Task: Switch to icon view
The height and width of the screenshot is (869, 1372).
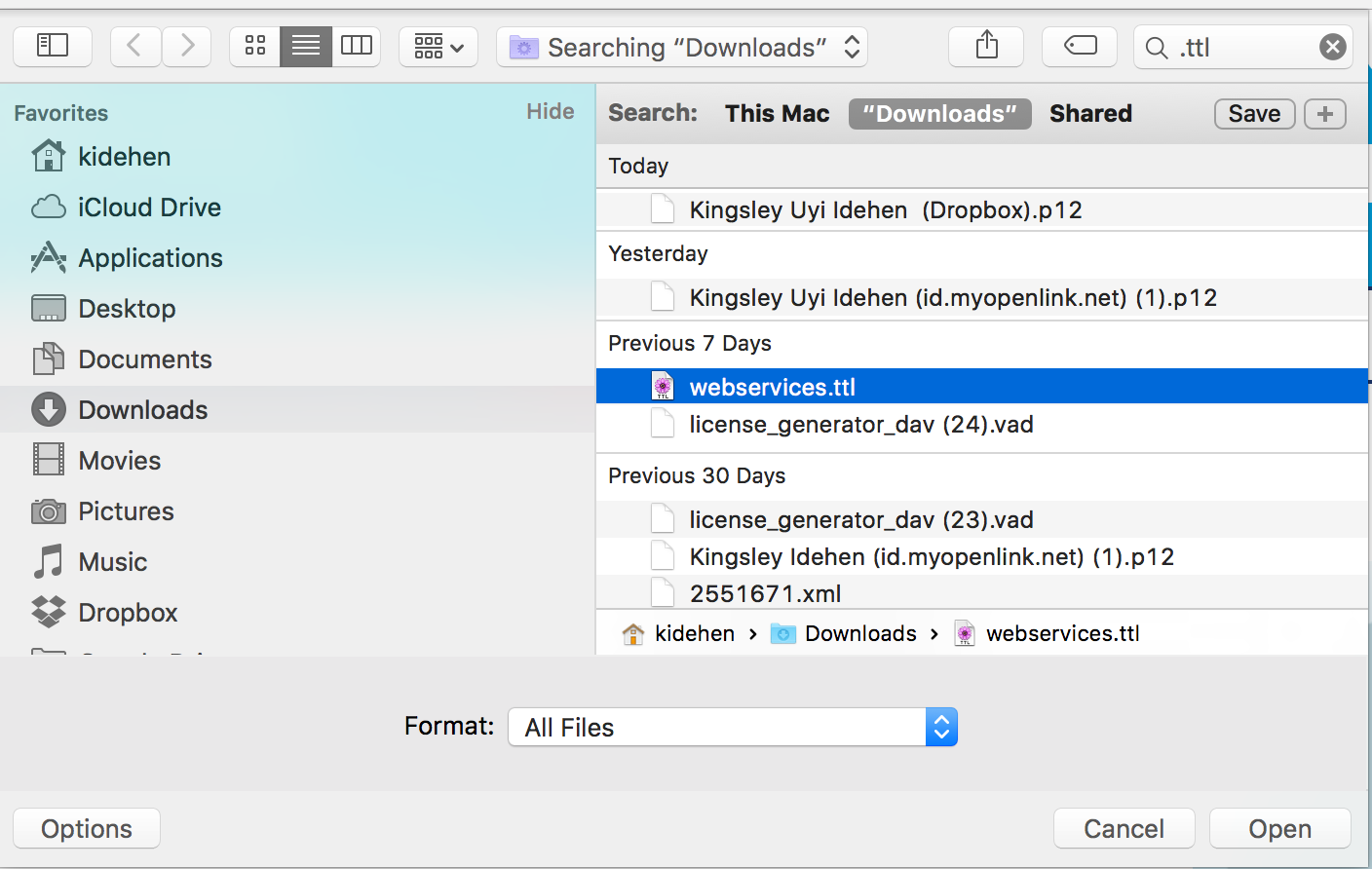Action: coord(255,46)
